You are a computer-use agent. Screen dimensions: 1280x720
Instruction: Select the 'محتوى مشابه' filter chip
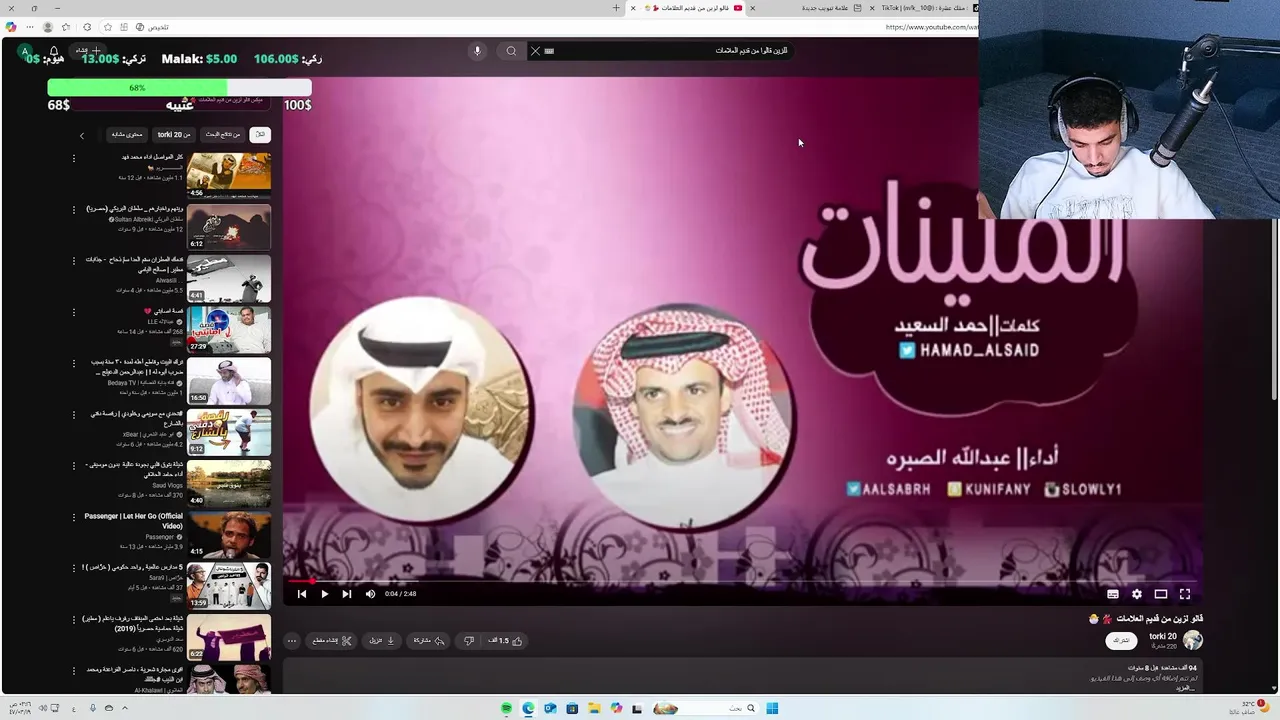(127, 134)
